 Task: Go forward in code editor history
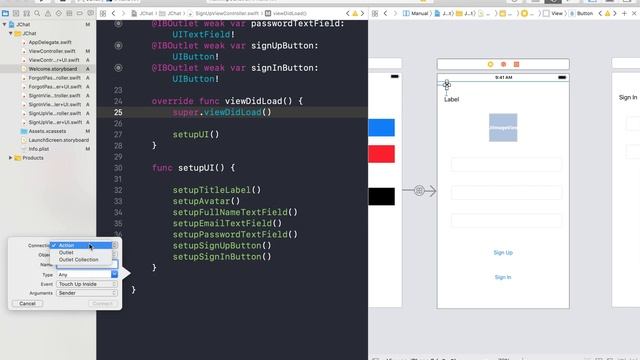click(x=123, y=13)
